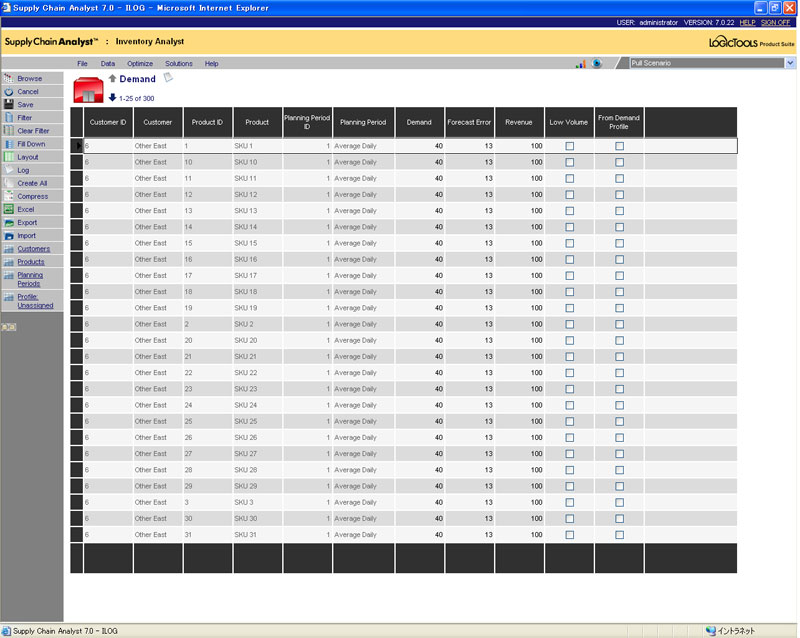Viewport: 800px width, 638px height.
Task: Click the Planning Period ID column header
Action: pyautogui.click(x=307, y=122)
